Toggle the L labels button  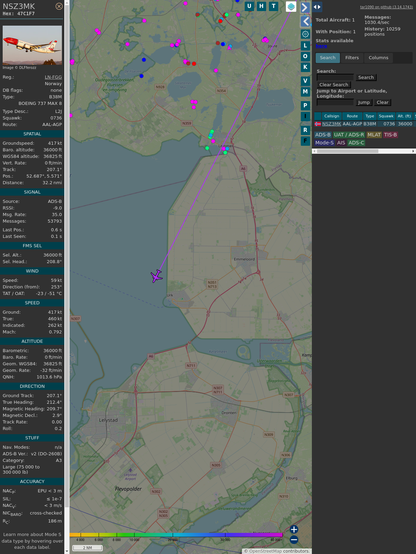[x=305, y=46]
